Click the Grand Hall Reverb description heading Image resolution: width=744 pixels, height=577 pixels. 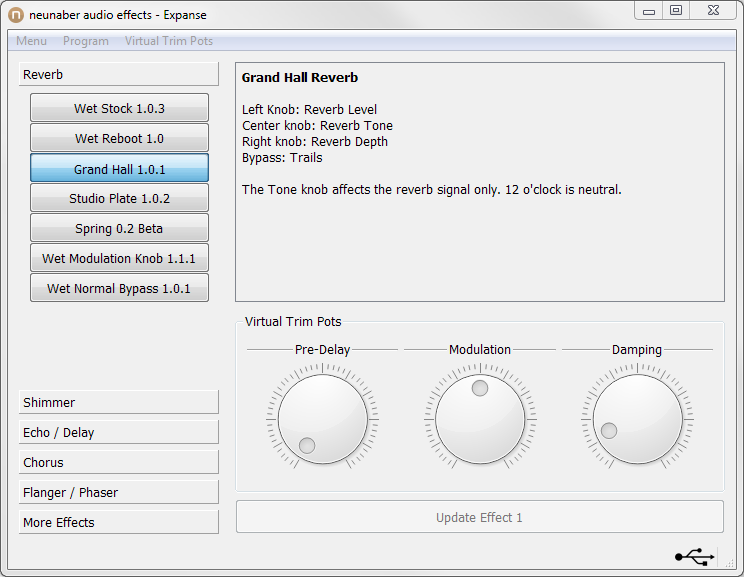coord(300,77)
